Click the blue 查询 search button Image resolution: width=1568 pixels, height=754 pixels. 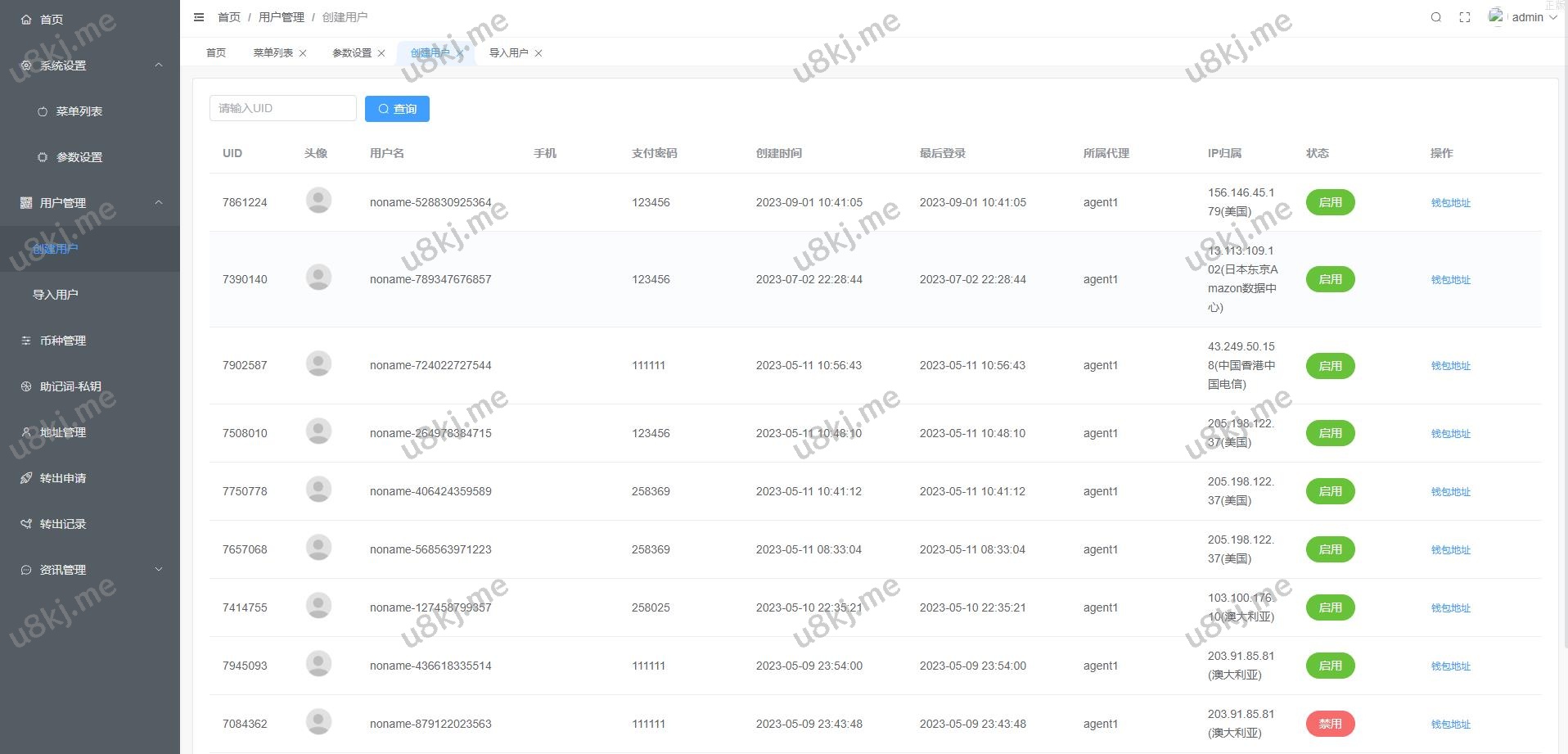pos(397,109)
